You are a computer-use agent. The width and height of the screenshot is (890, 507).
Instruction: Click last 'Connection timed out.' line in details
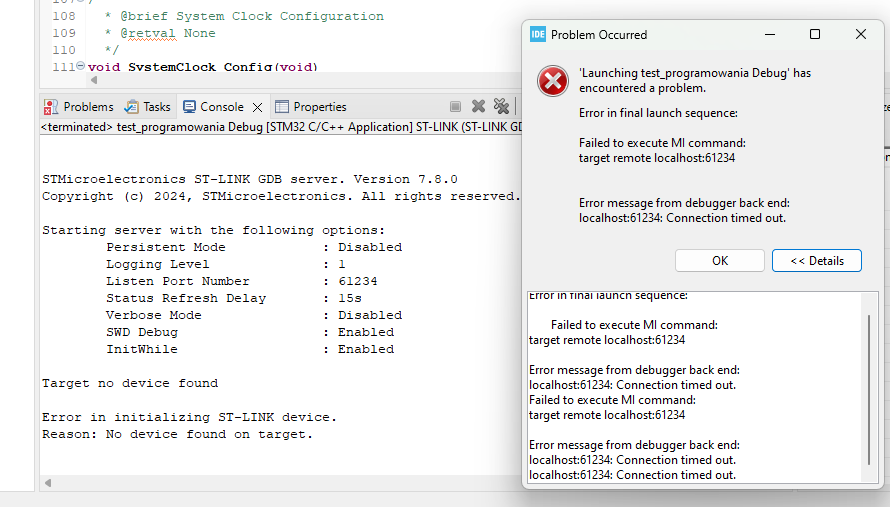pos(632,475)
